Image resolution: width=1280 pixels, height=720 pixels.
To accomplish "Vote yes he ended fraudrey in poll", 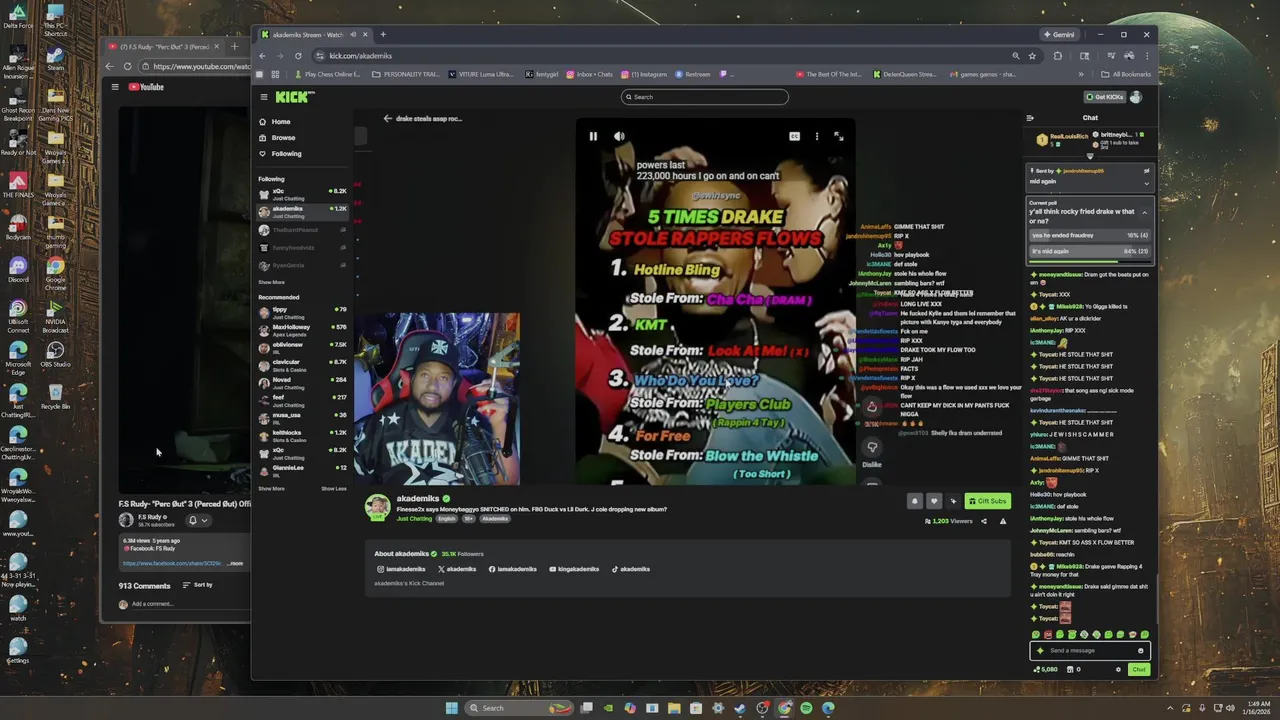I will [x=1090, y=235].
